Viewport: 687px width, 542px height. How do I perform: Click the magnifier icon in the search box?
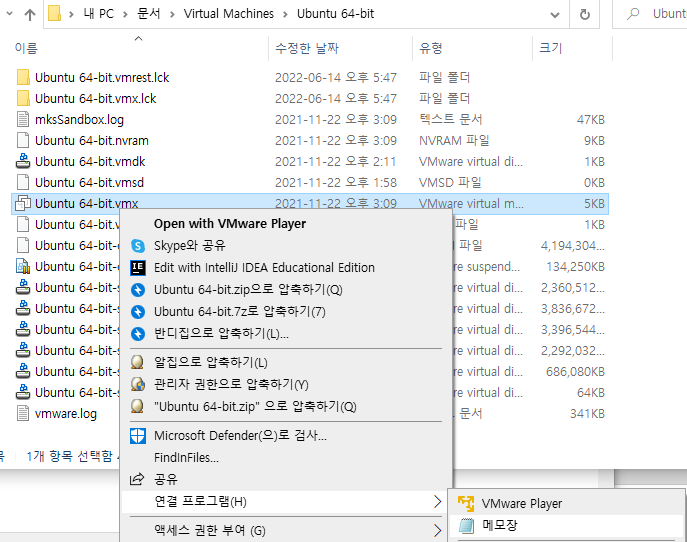point(633,14)
